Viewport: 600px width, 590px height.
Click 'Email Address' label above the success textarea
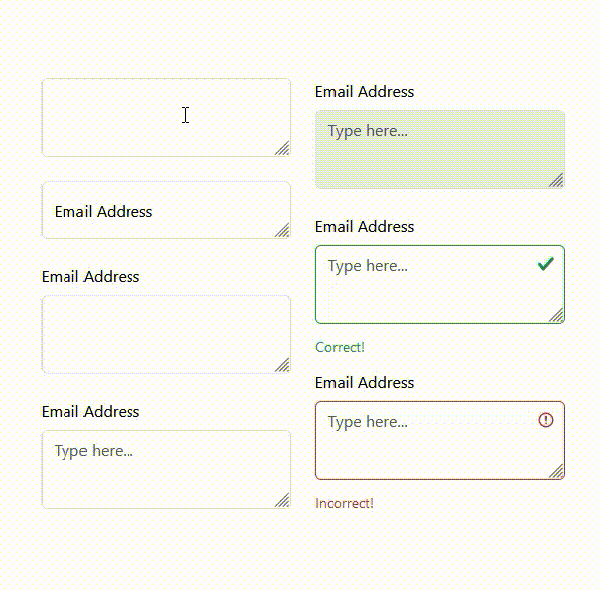click(x=364, y=226)
